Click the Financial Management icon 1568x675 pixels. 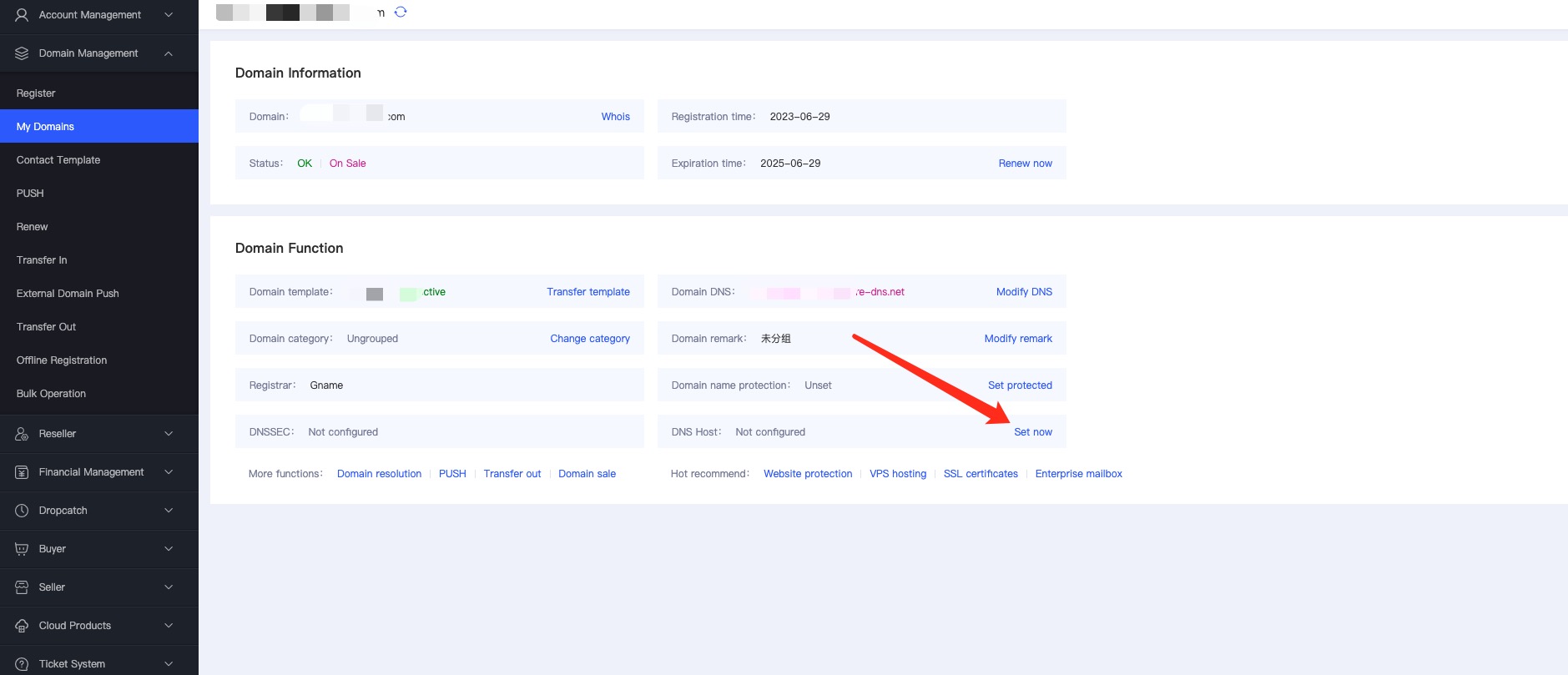click(x=22, y=472)
